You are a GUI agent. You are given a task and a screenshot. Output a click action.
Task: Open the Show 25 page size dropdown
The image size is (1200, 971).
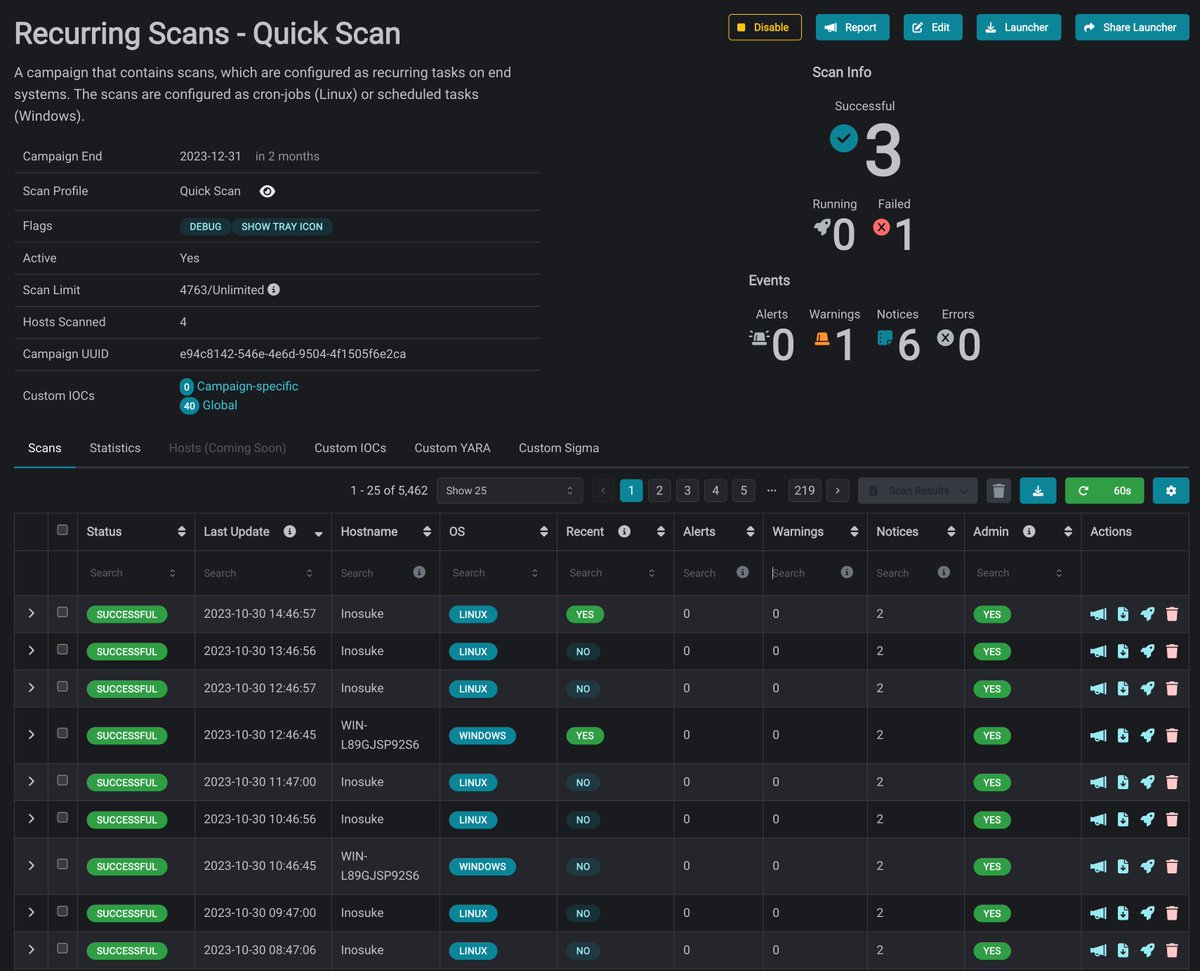coord(509,490)
